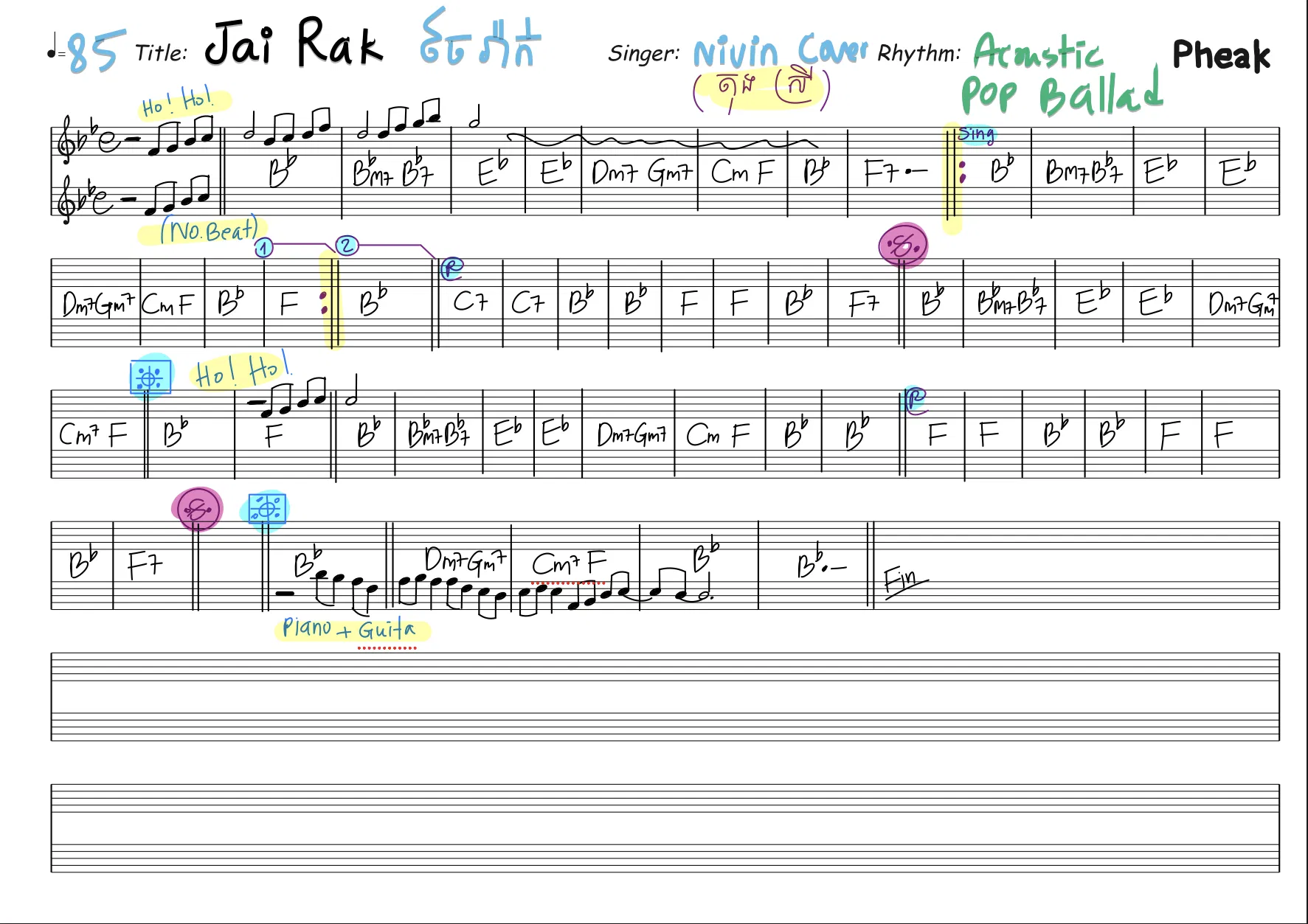Click the "F7 •—" chord before the Sing repeat

point(895,172)
